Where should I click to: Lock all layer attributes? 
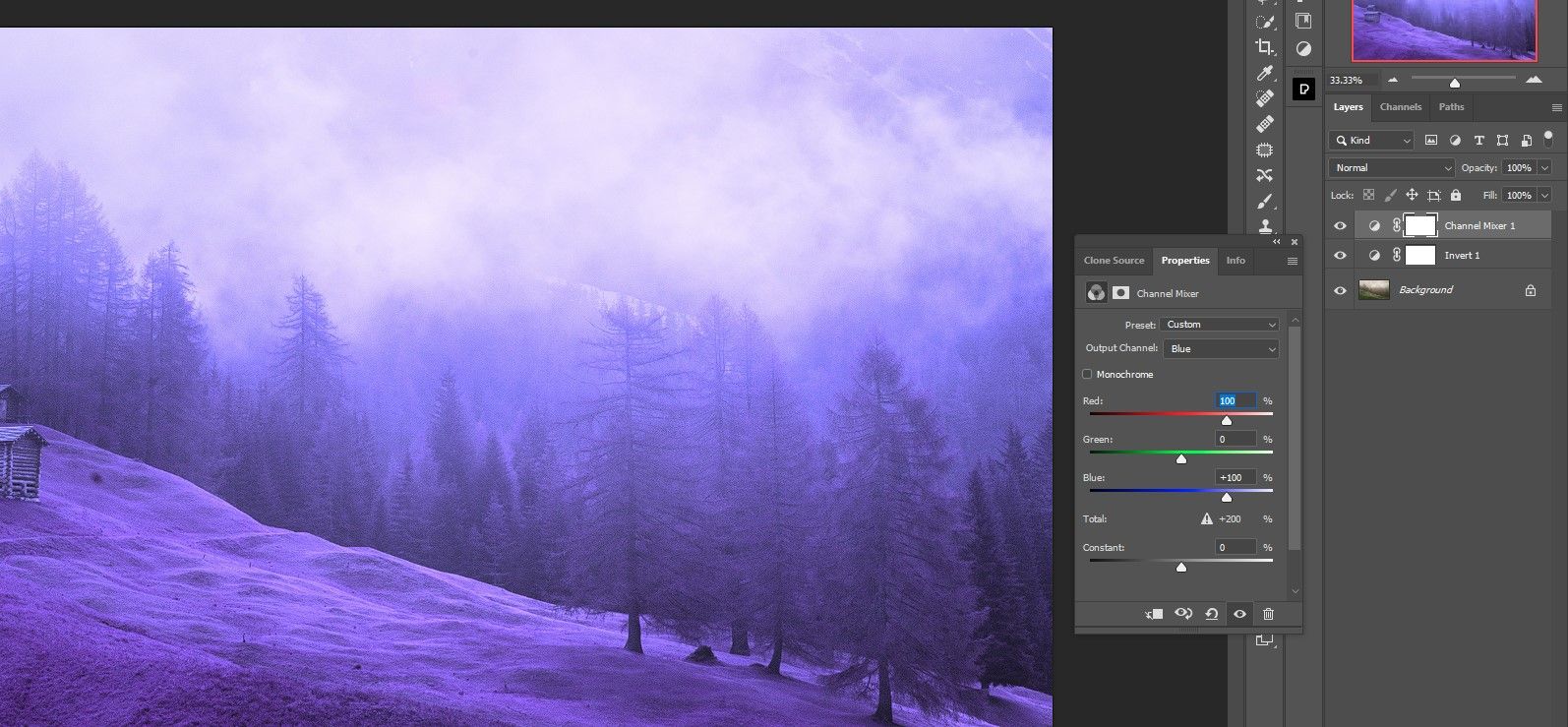pos(1456,195)
